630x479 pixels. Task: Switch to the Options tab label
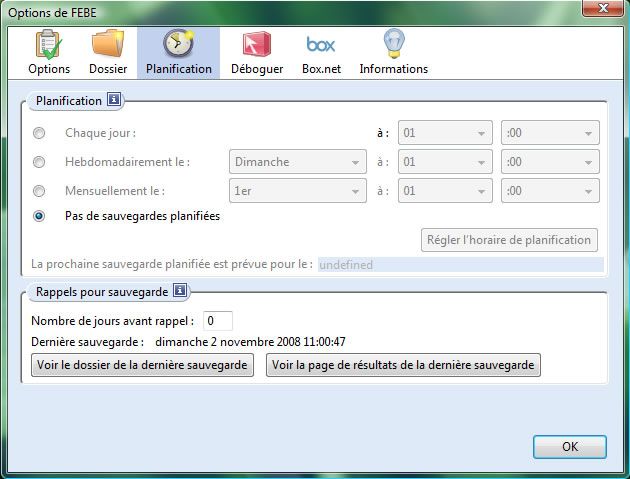[49, 69]
